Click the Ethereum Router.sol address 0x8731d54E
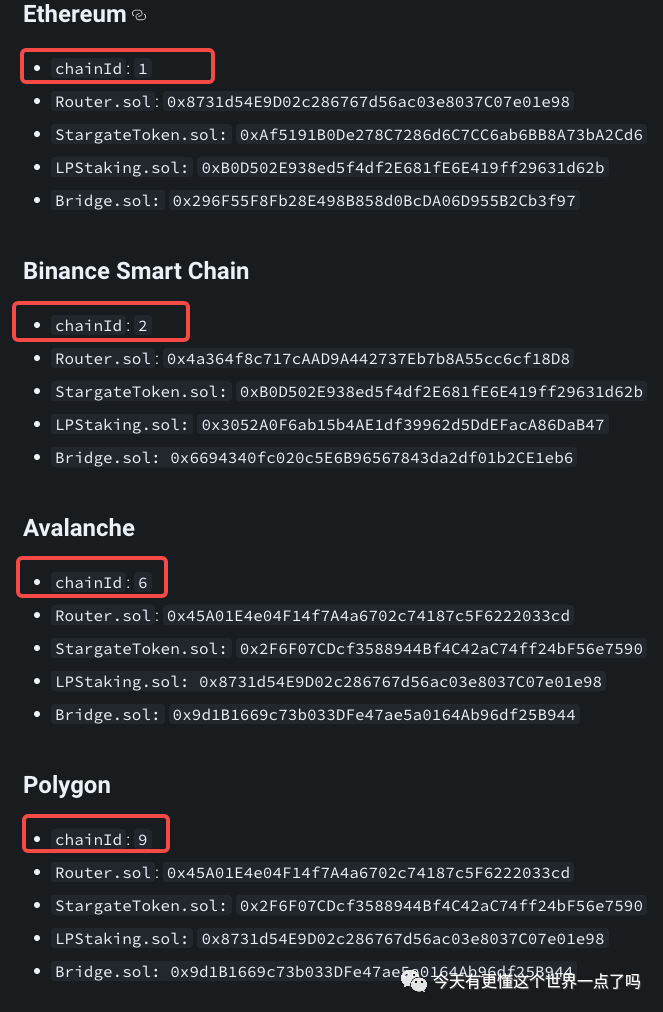Viewport: 663px width, 1012px height. [368, 101]
